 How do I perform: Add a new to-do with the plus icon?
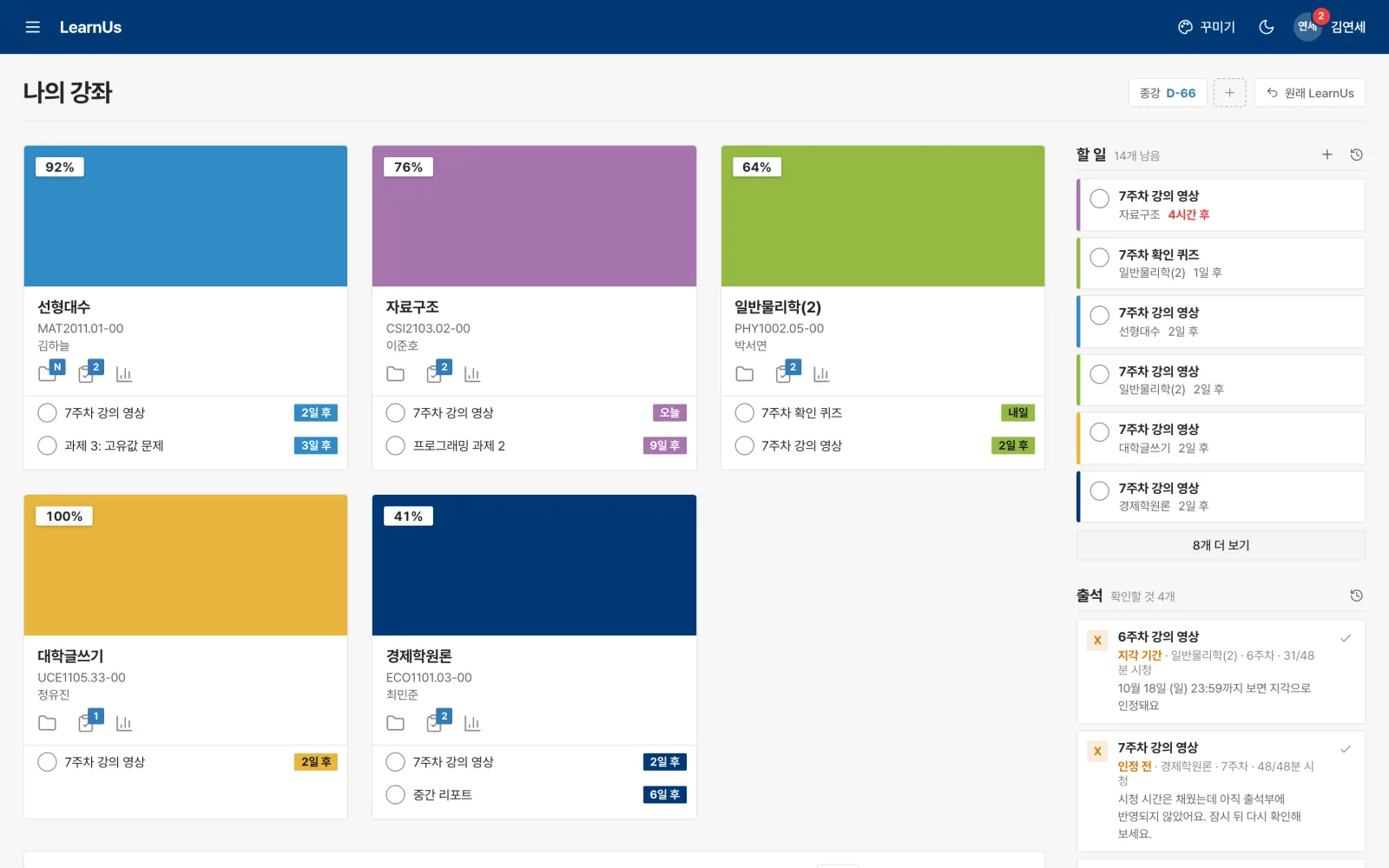(x=1327, y=155)
